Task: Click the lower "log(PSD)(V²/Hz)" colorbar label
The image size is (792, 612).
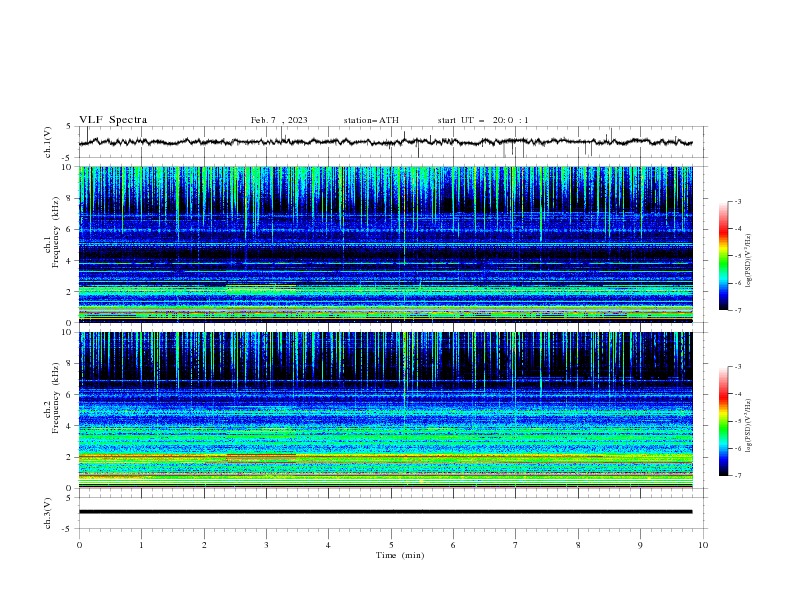Action: point(748,426)
